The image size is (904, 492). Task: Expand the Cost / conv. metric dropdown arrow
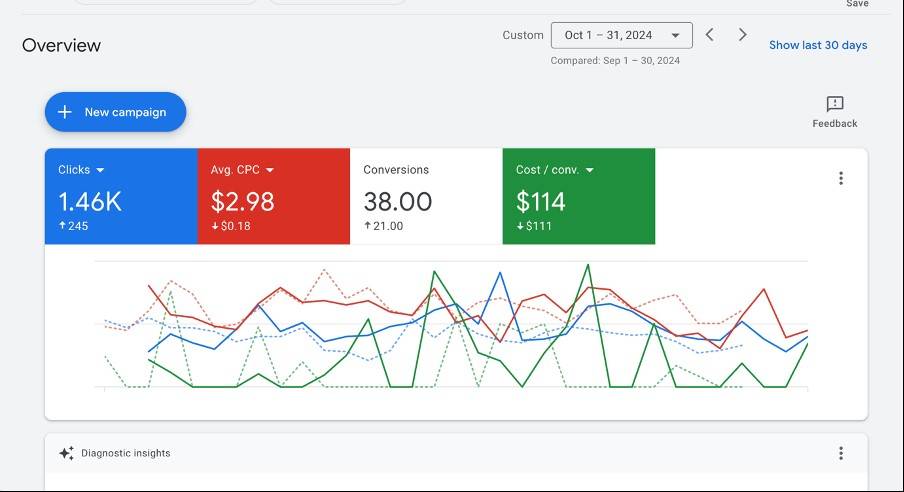[x=589, y=170]
